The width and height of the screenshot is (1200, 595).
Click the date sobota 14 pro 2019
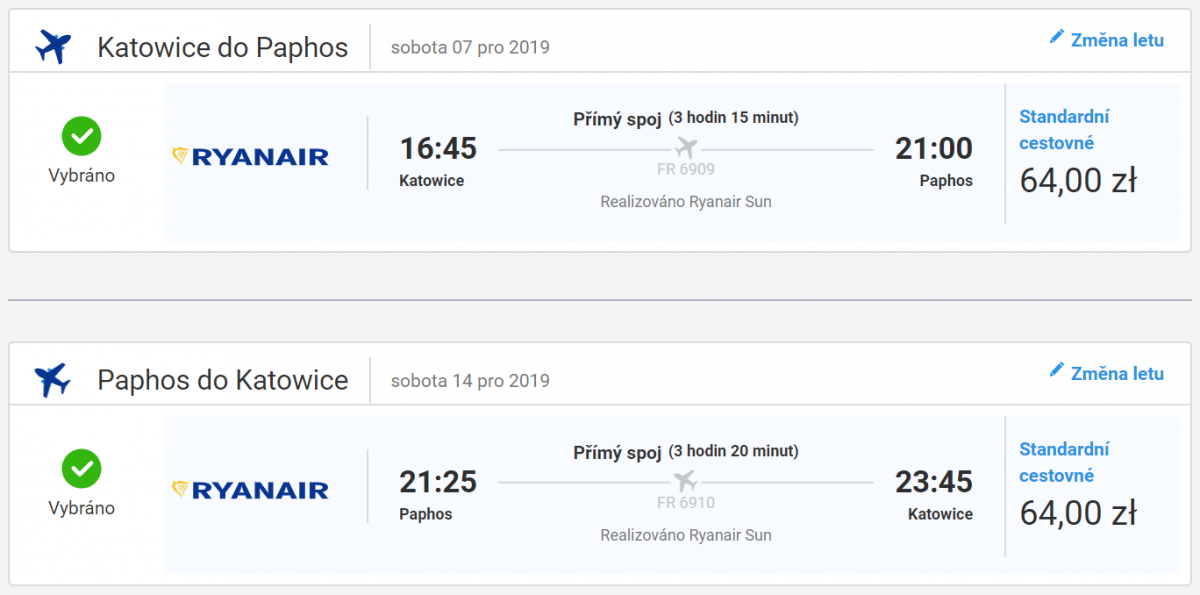pyautogui.click(x=470, y=380)
